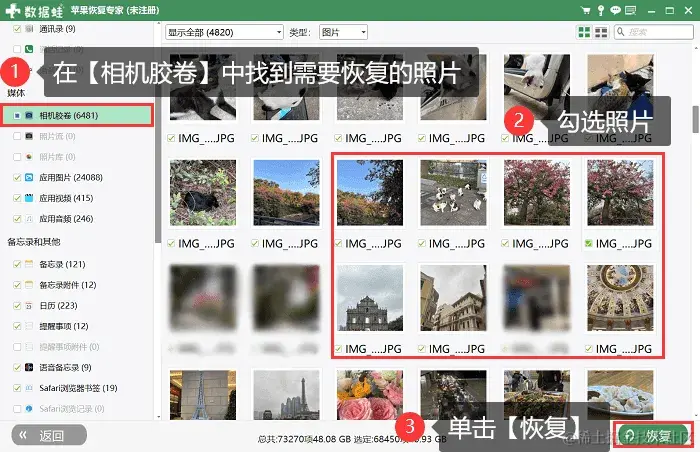This screenshot has height=452, width=700.
Task: Click the shopping cart icon in title bar
Action: click(585, 10)
